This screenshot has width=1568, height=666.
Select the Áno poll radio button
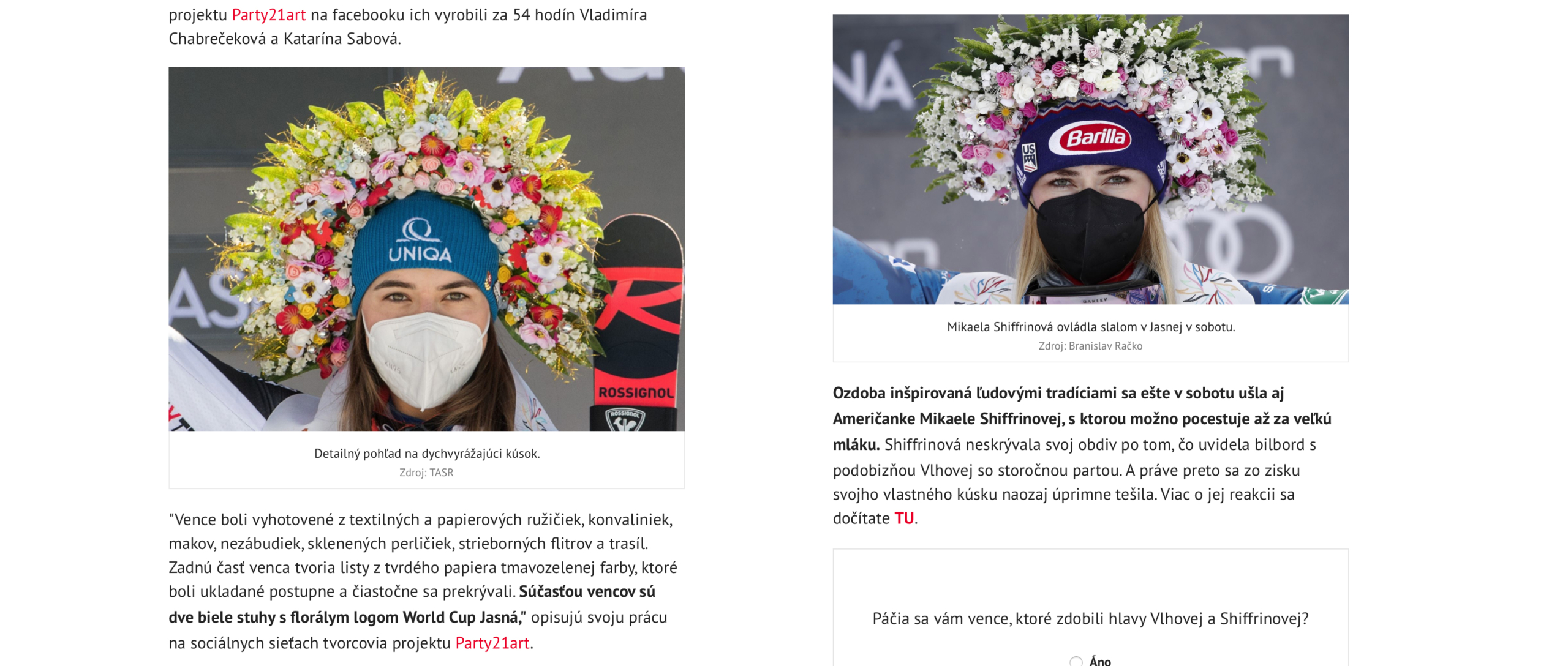(1076, 661)
